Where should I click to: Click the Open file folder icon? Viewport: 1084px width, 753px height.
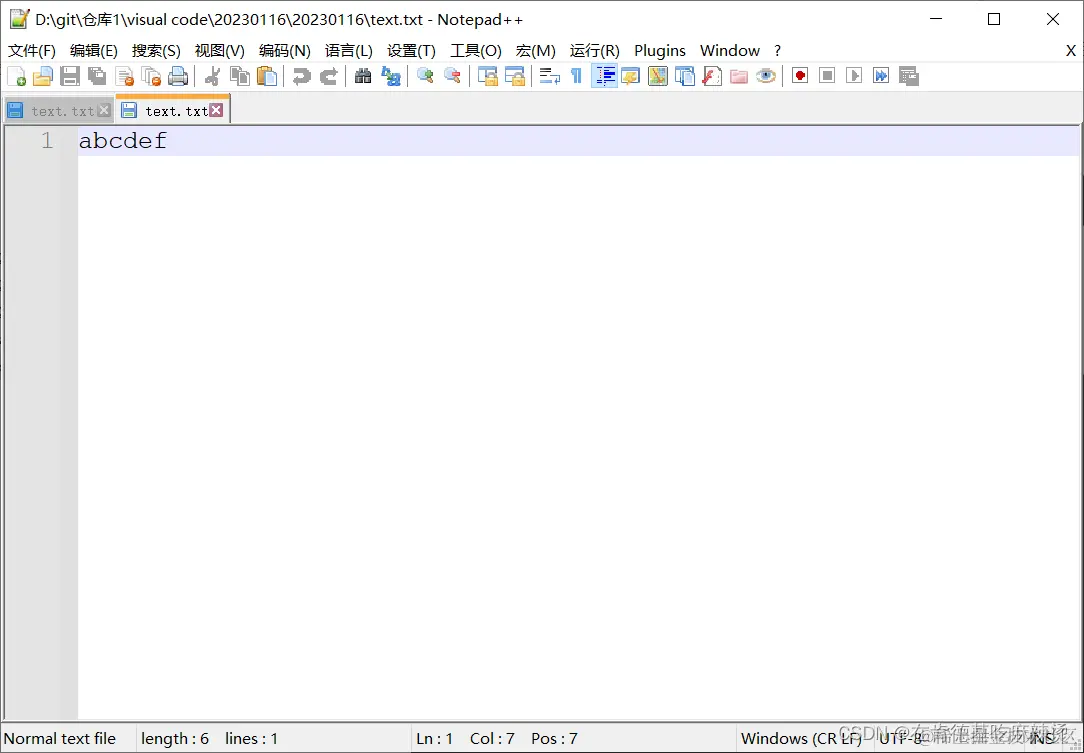tap(43, 76)
